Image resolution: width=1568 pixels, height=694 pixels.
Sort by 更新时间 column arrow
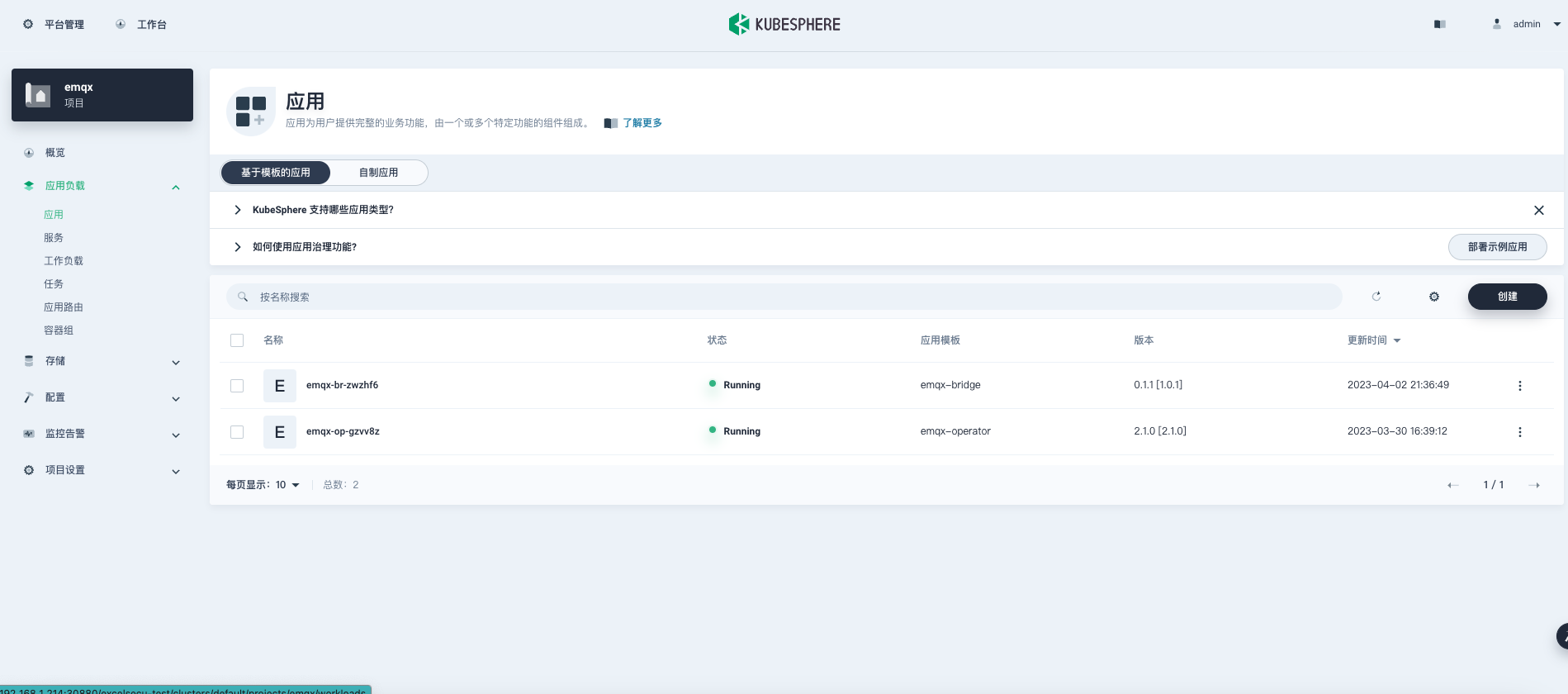click(x=1397, y=340)
